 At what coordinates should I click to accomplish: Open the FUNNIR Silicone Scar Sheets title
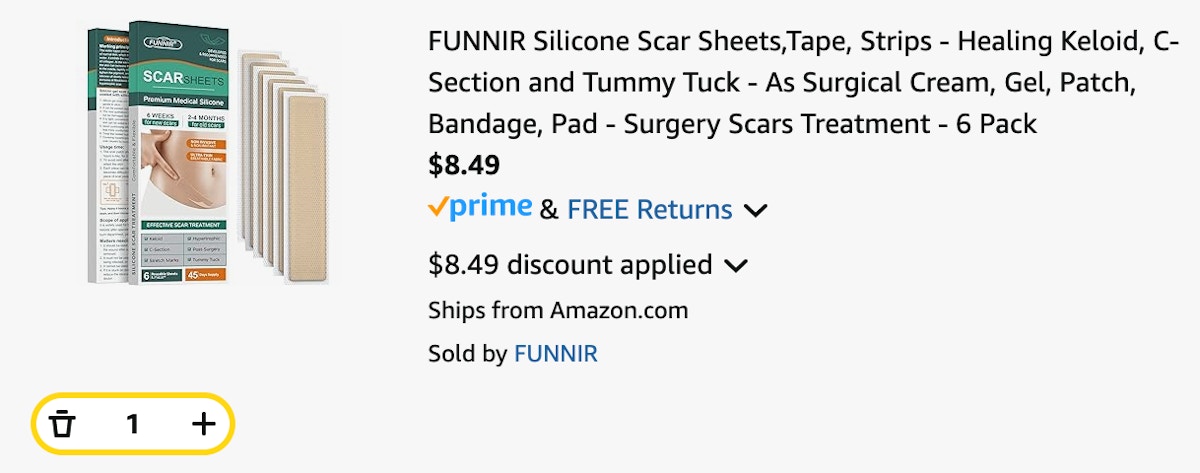pos(804,84)
